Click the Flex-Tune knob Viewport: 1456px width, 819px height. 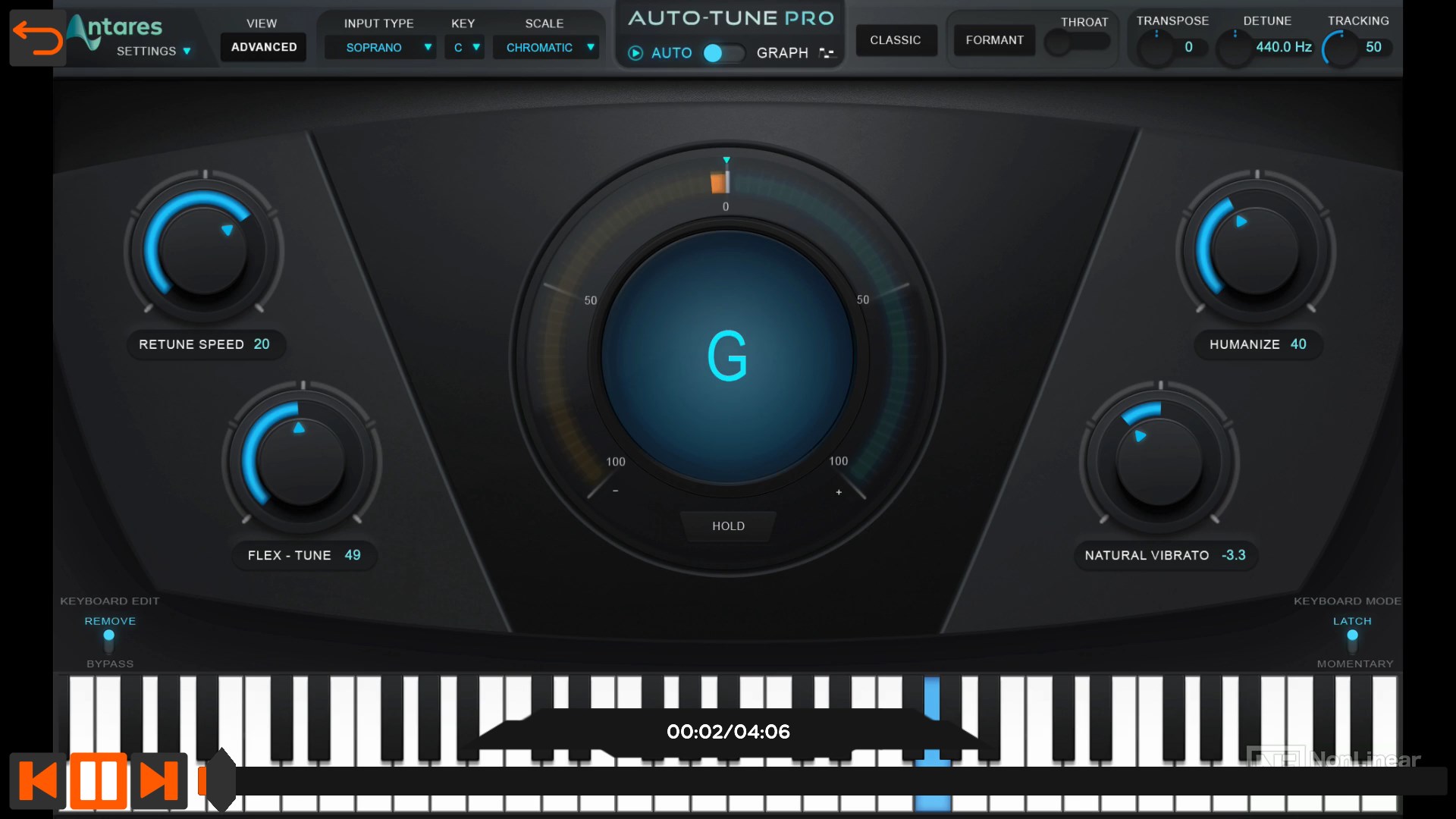pyautogui.click(x=301, y=462)
